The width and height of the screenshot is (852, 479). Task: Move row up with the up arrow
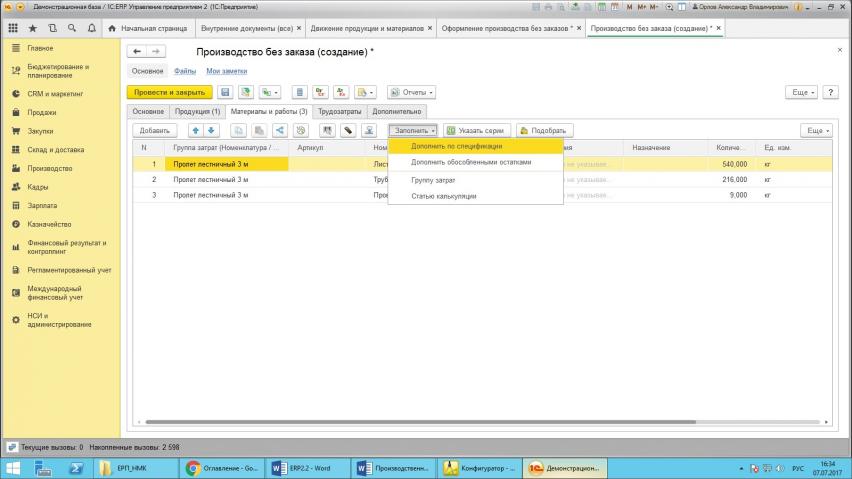point(196,130)
